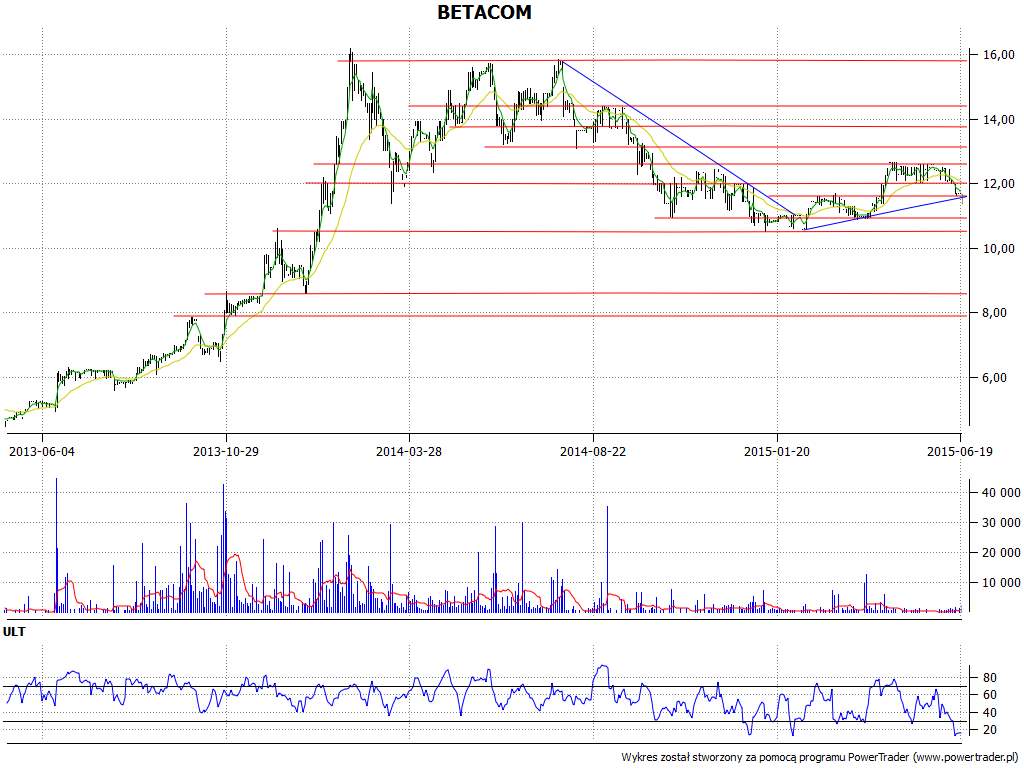Select the 16,00 price axis label
Image resolution: width=1024 pixels, height=768 pixels.
coord(999,55)
